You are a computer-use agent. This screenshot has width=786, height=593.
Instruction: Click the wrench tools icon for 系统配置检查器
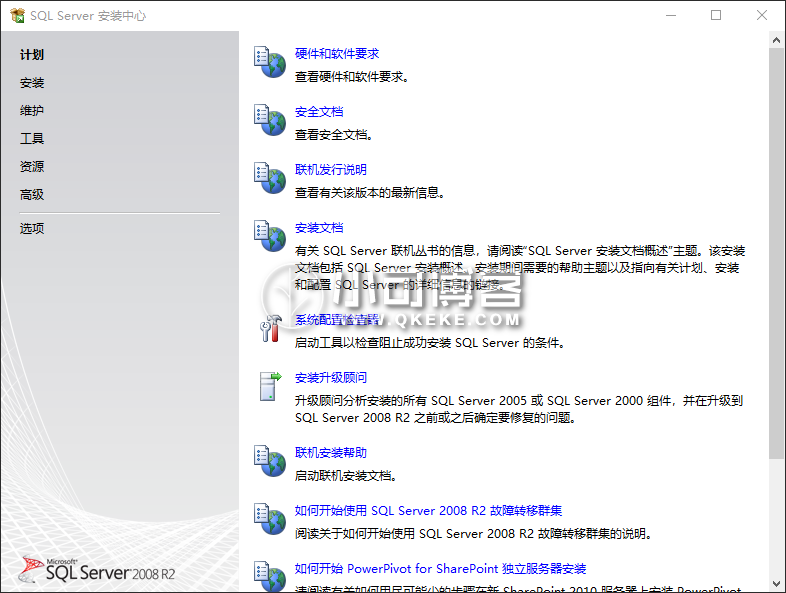click(x=271, y=328)
